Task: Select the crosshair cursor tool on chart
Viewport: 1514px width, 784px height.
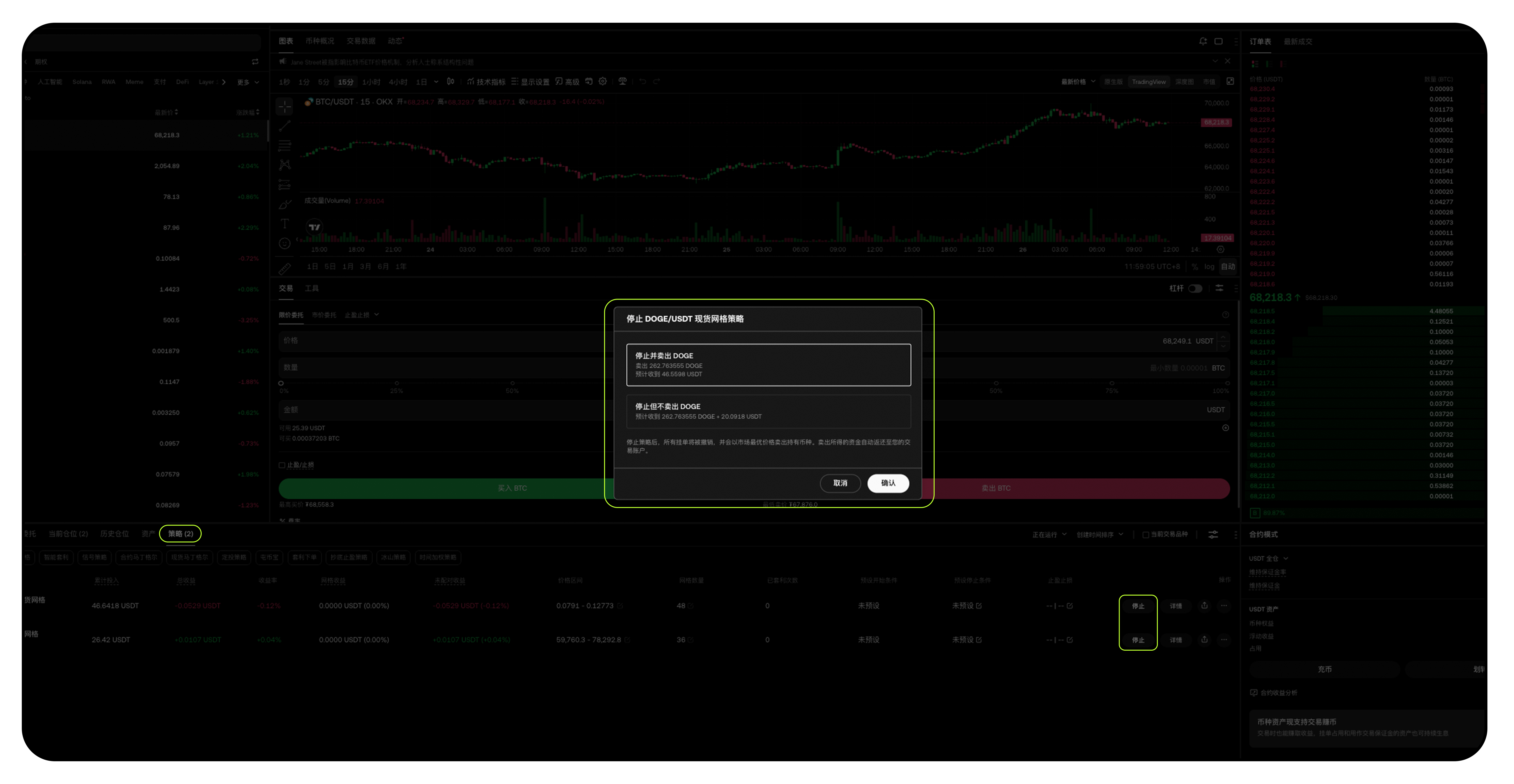Action: tap(285, 106)
